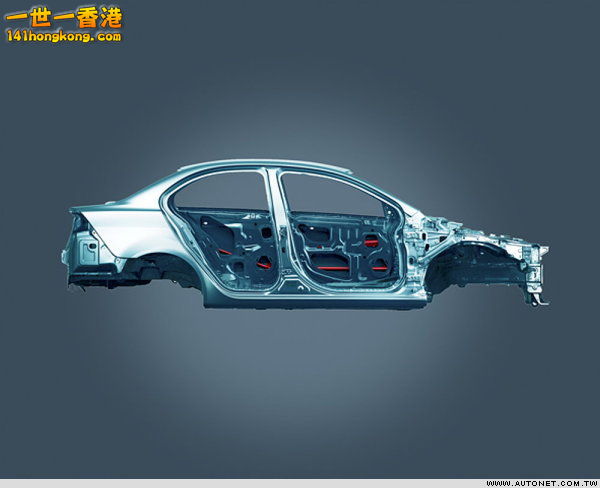Open the 141hongkong.com link text
Screen dimensions: 600x488
point(62,36)
